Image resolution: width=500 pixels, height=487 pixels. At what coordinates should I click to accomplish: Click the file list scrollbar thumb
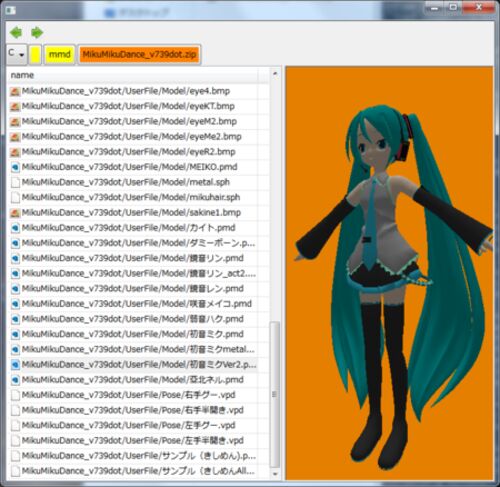tap(275, 394)
